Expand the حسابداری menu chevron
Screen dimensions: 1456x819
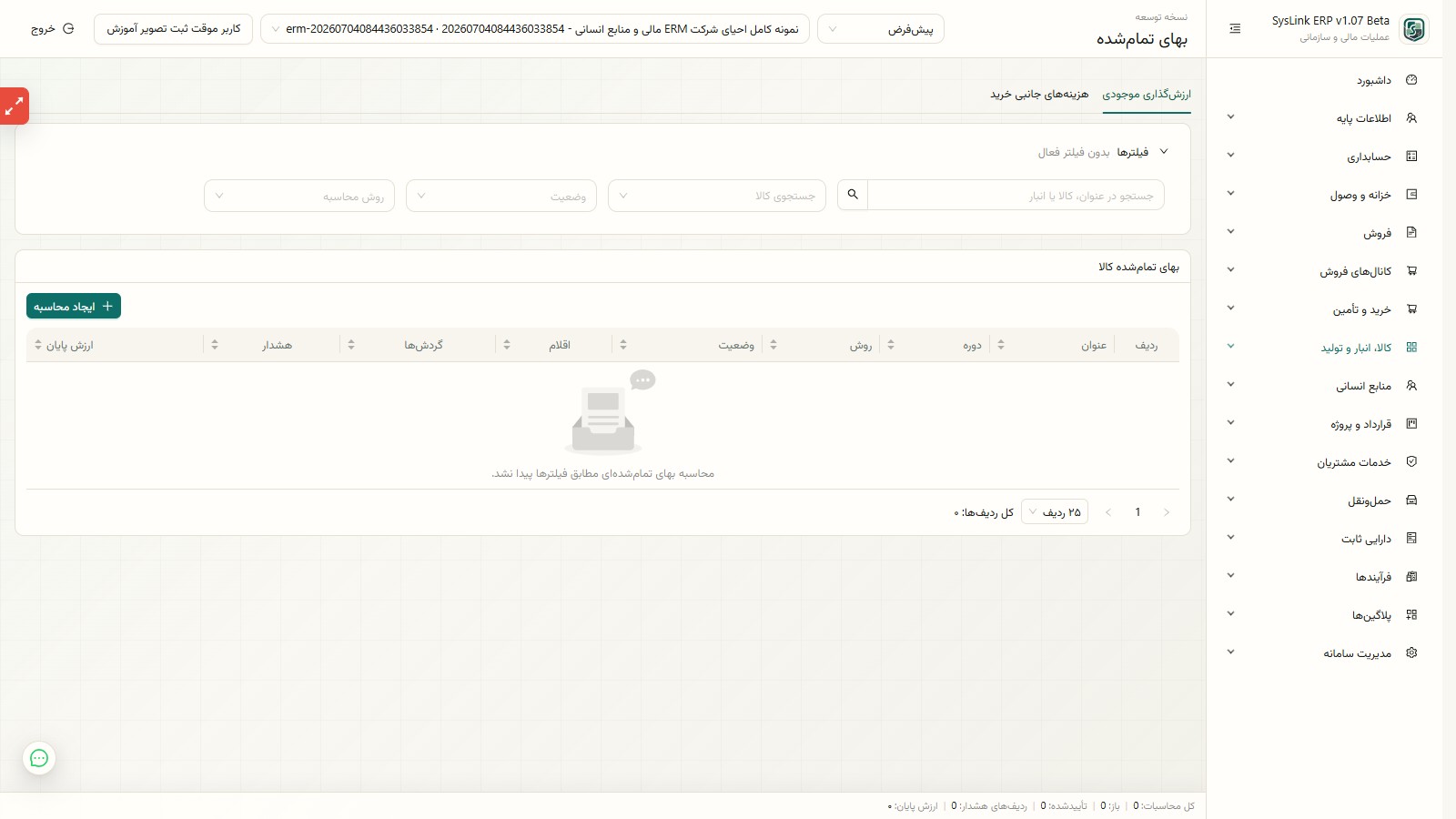[1230, 156]
